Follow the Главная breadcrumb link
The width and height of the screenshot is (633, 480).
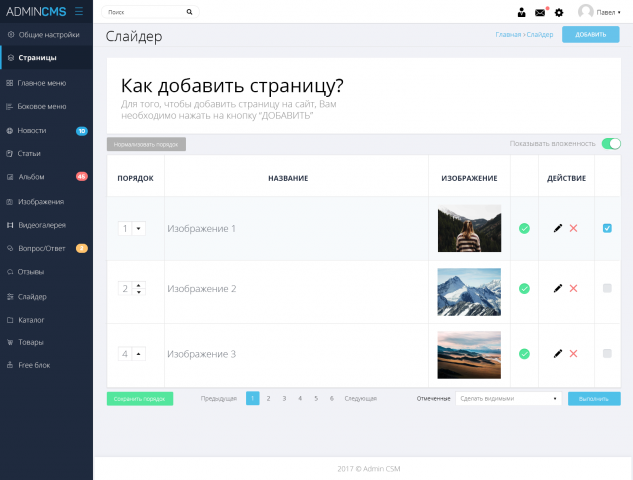508,35
